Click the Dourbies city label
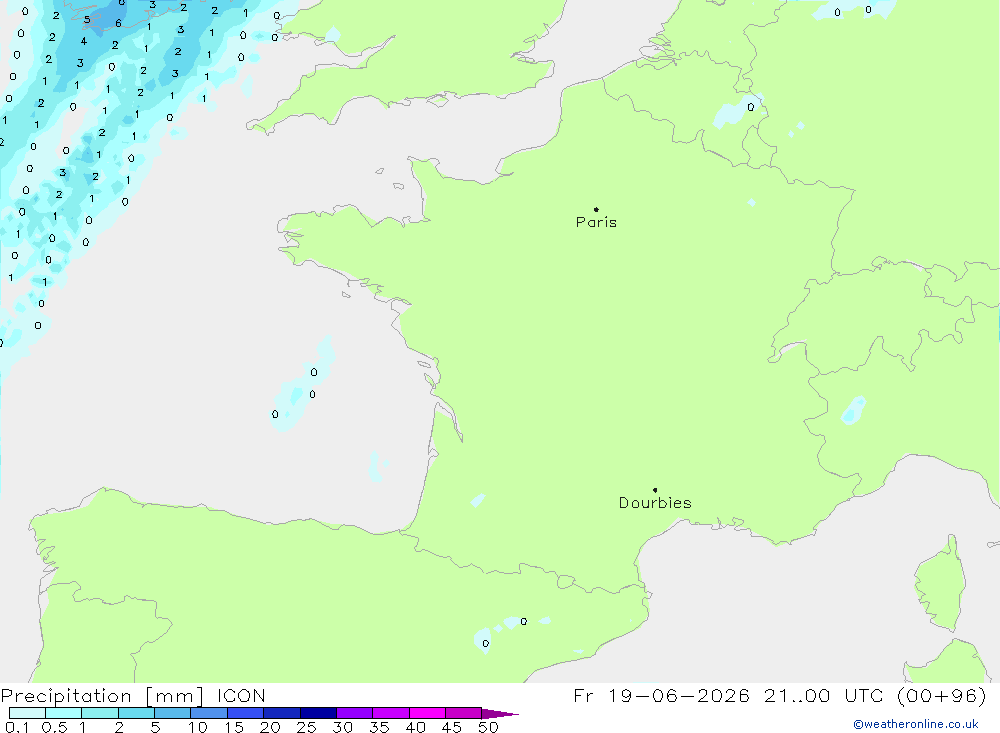 point(655,503)
